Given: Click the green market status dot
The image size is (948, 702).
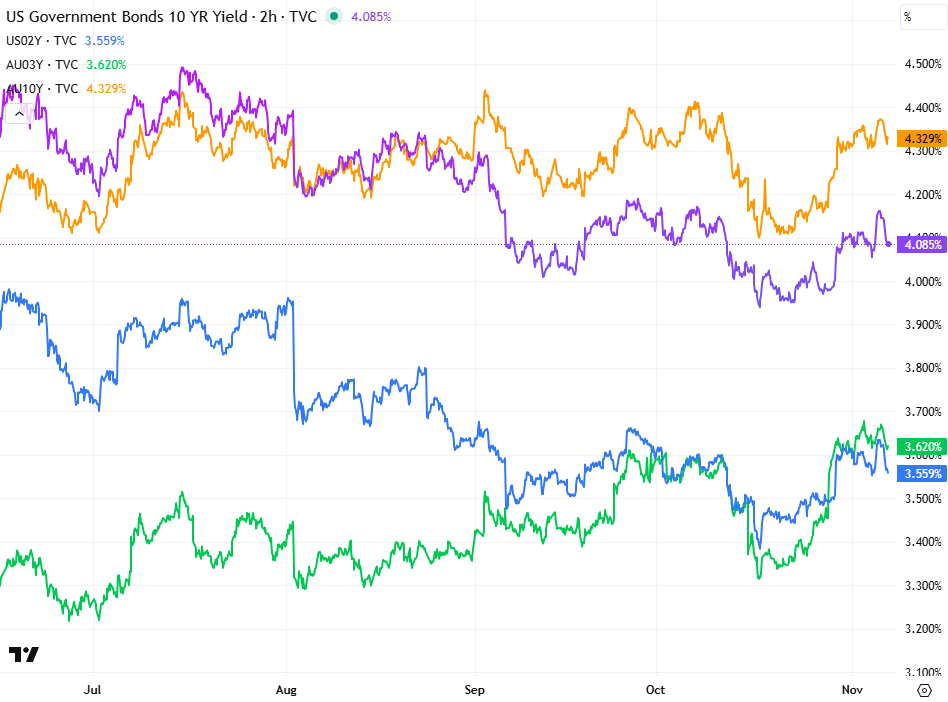Looking at the screenshot, I should click(333, 16).
